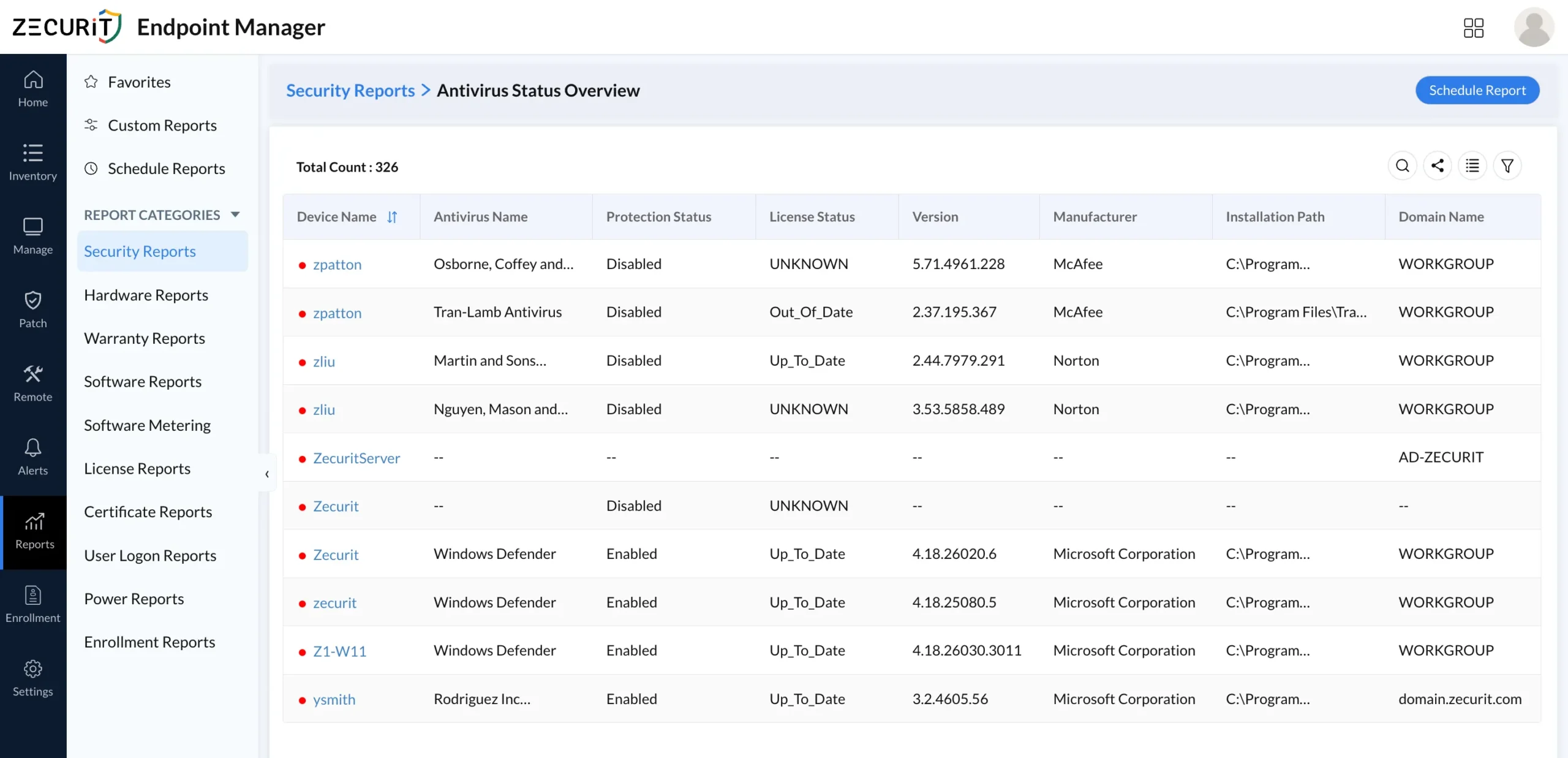Image resolution: width=1568 pixels, height=758 pixels.
Task: Click the Out_Of_Date license status cell
Action: (x=811, y=312)
